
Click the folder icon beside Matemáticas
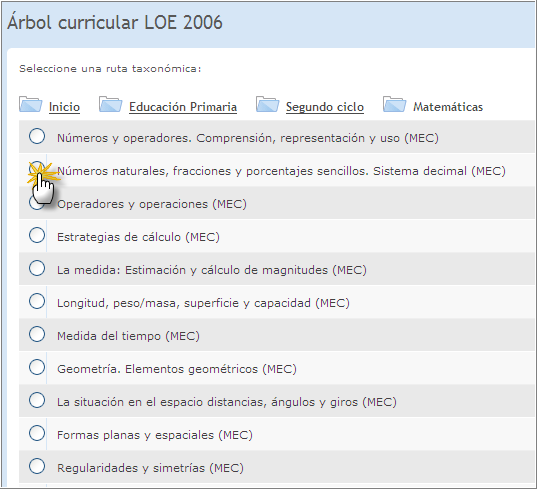395,104
